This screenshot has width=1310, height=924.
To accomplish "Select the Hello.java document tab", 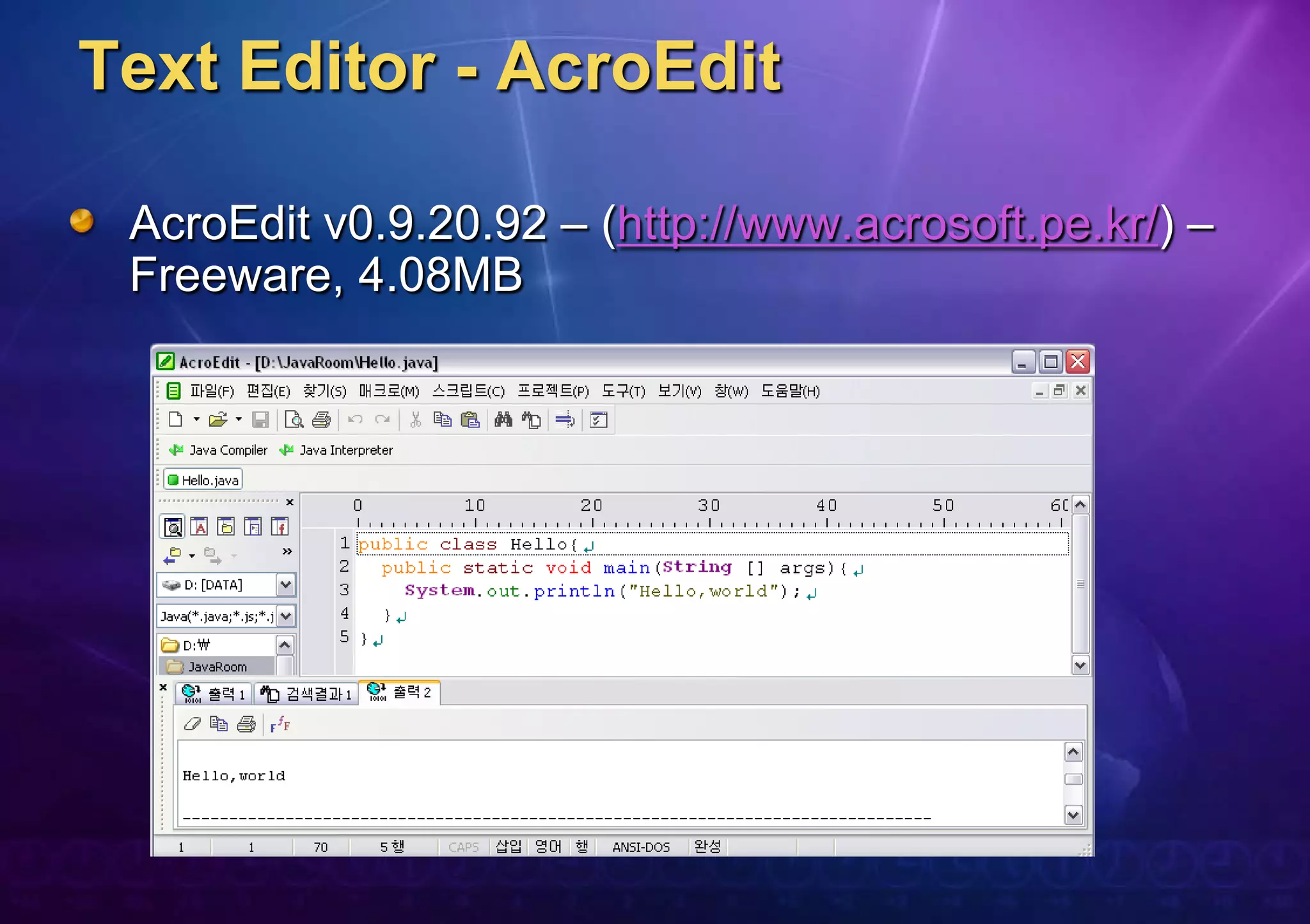I will (x=203, y=480).
